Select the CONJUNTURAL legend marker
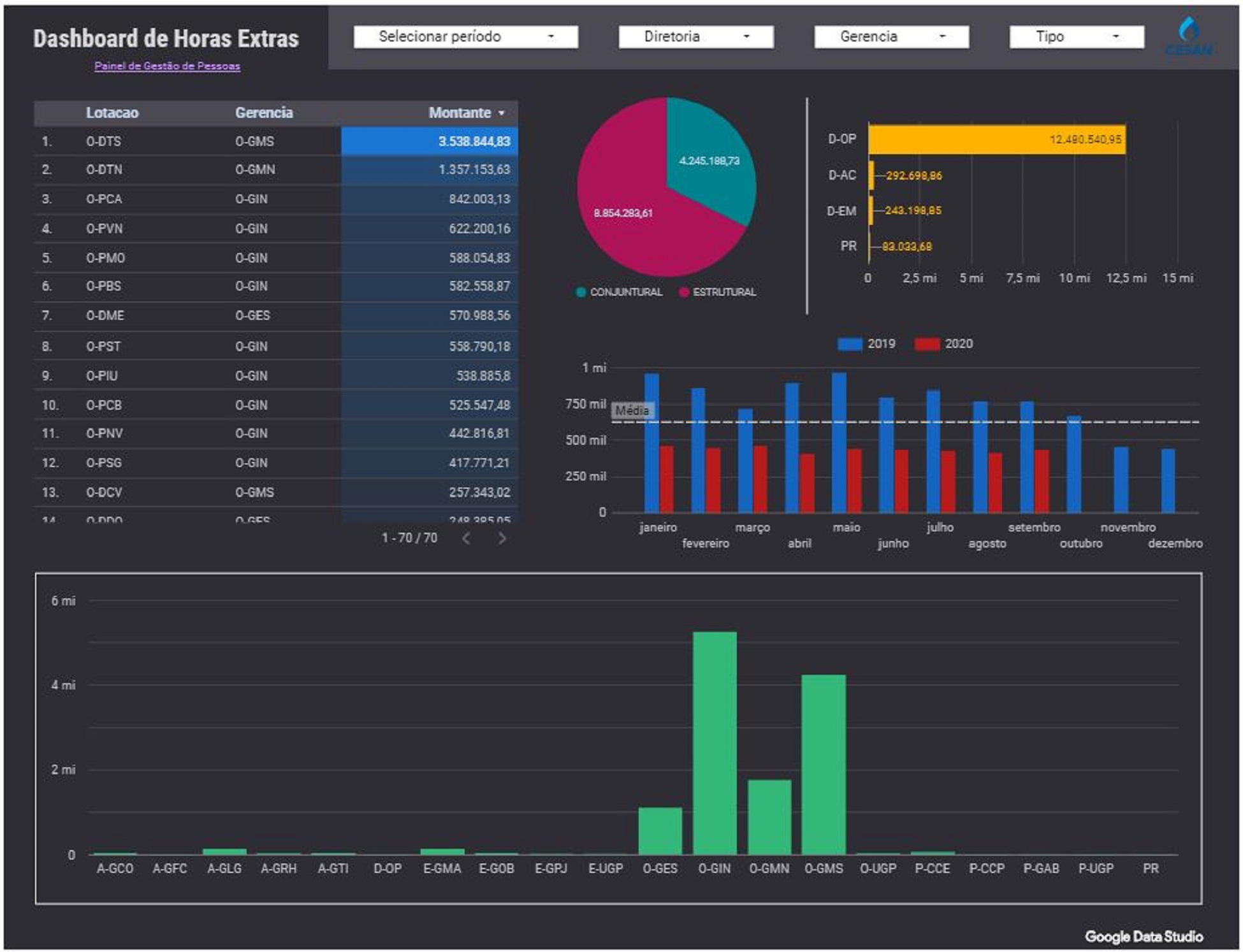Image resolution: width=1243 pixels, height=952 pixels. pos(581,293)
